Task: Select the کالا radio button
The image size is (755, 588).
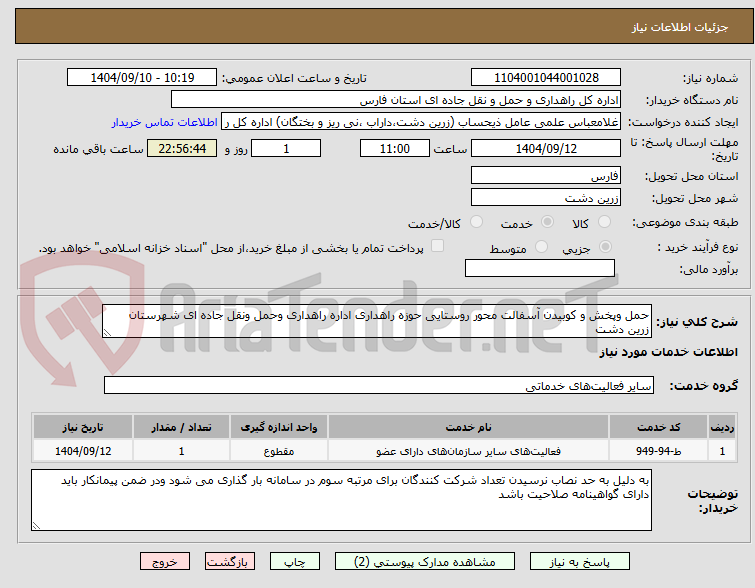Action: (604, 222)
